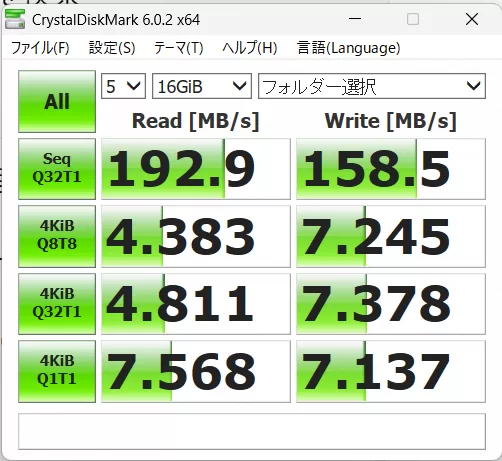
Task: Expand the test count dropdown showing 5
Action: coord(123,86)
